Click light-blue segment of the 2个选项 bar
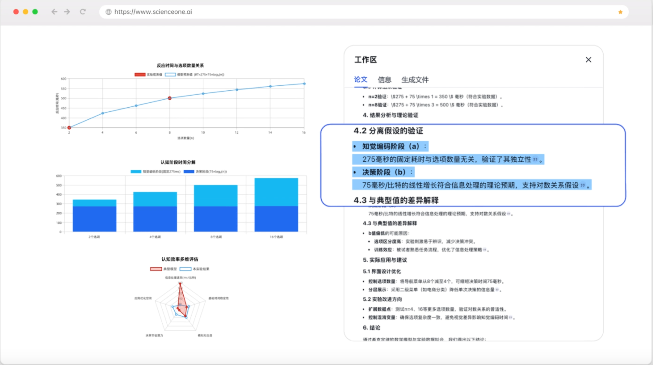This screenshot has height=365, width=653. [x=95, y=203]
